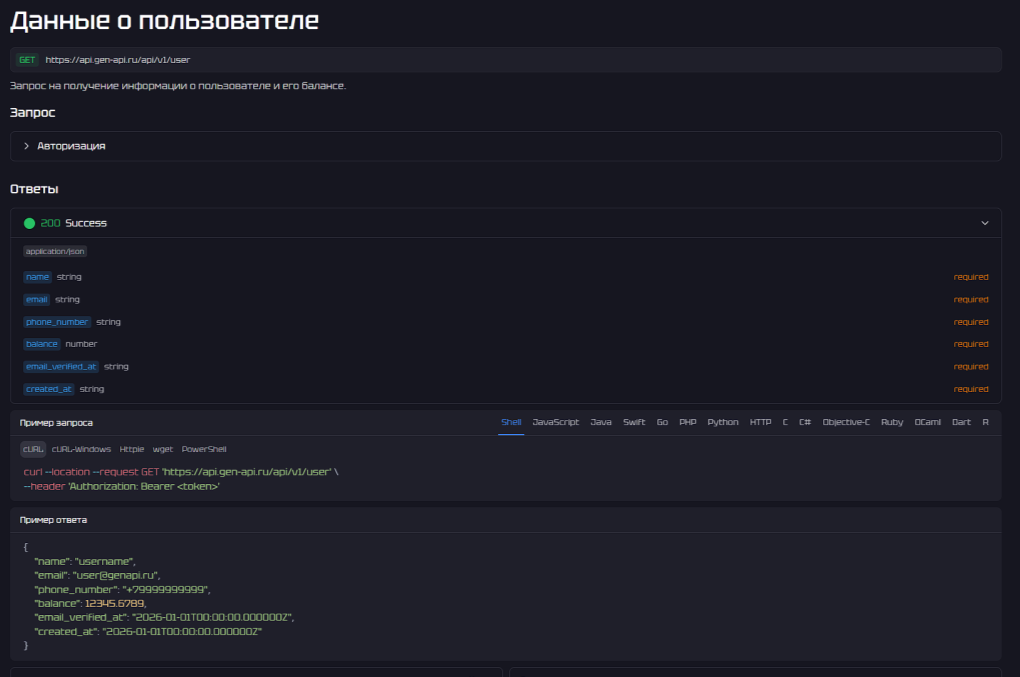Switch to the PowerShell variant
The height and width of the screenshot is (677, 1020).
pyautogui.click(x=204, y=449)
